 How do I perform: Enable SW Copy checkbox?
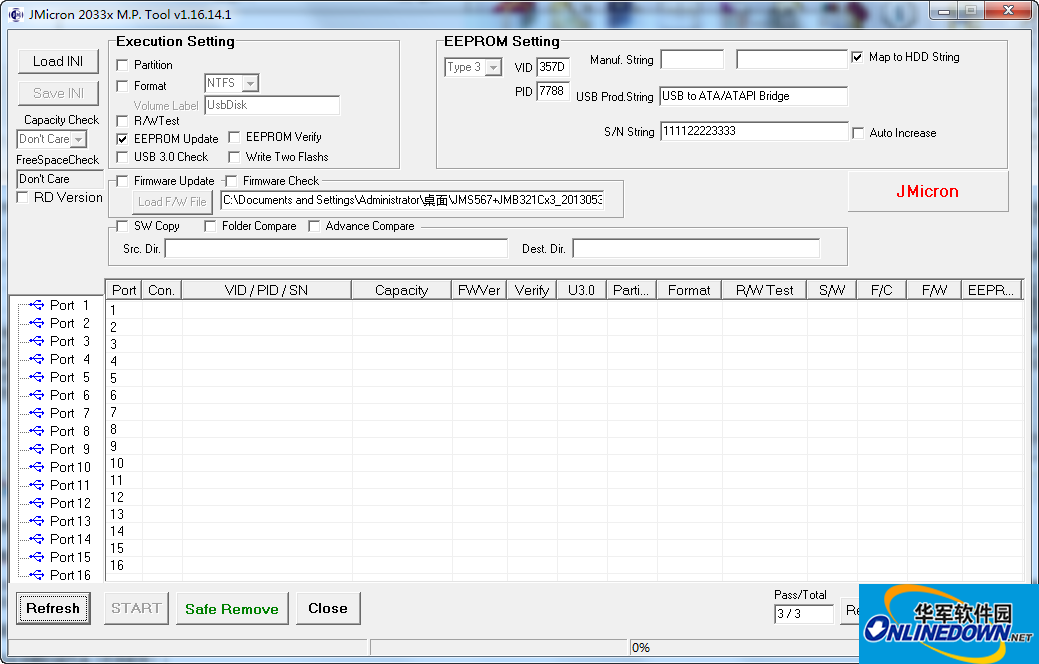click(x=122, y=226)
